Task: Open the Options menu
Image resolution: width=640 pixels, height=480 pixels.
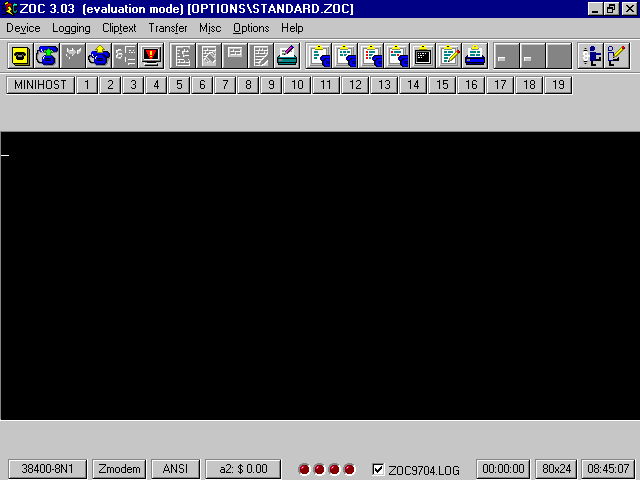Action: [x=251, y=28]
